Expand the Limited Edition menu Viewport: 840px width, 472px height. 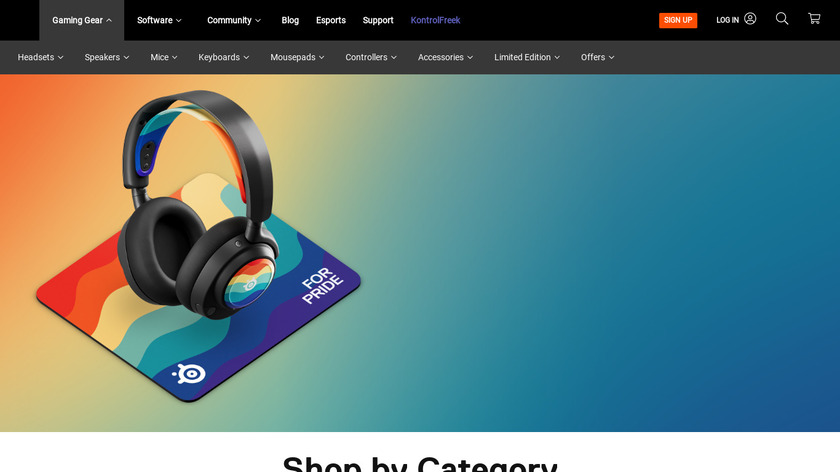(527, 57)
